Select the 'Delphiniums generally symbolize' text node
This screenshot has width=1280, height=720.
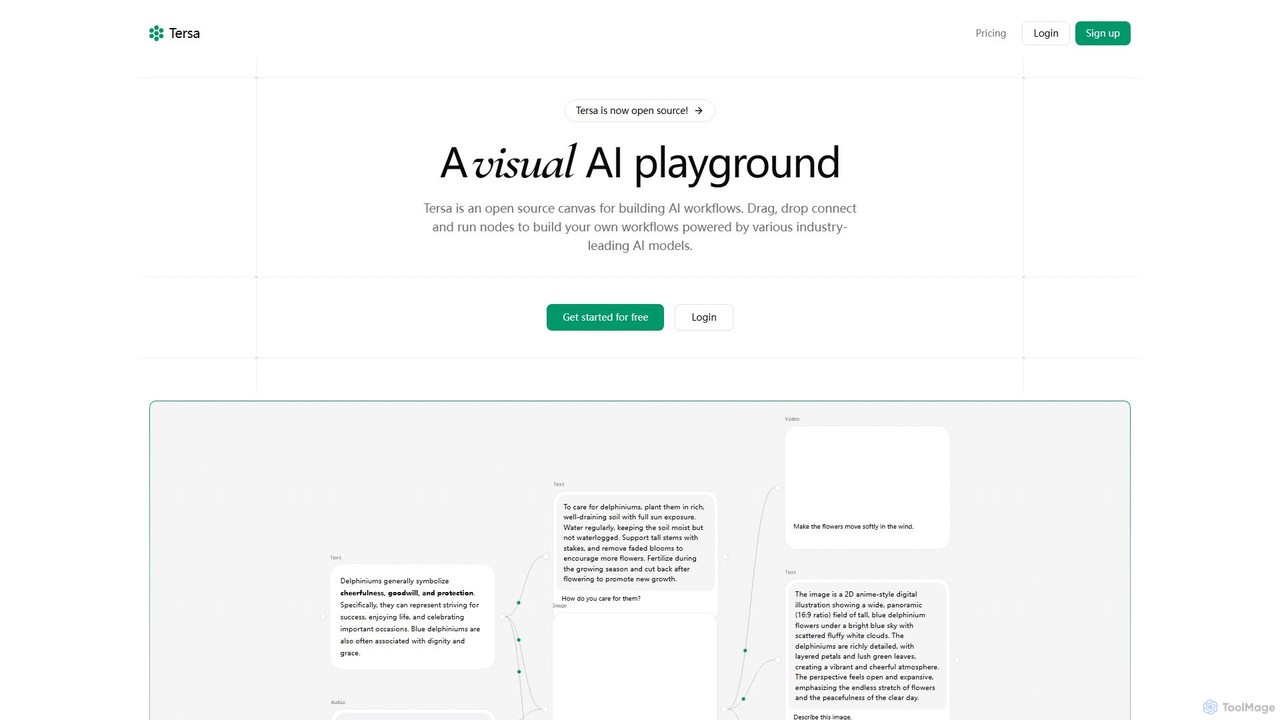coord(412,617)
